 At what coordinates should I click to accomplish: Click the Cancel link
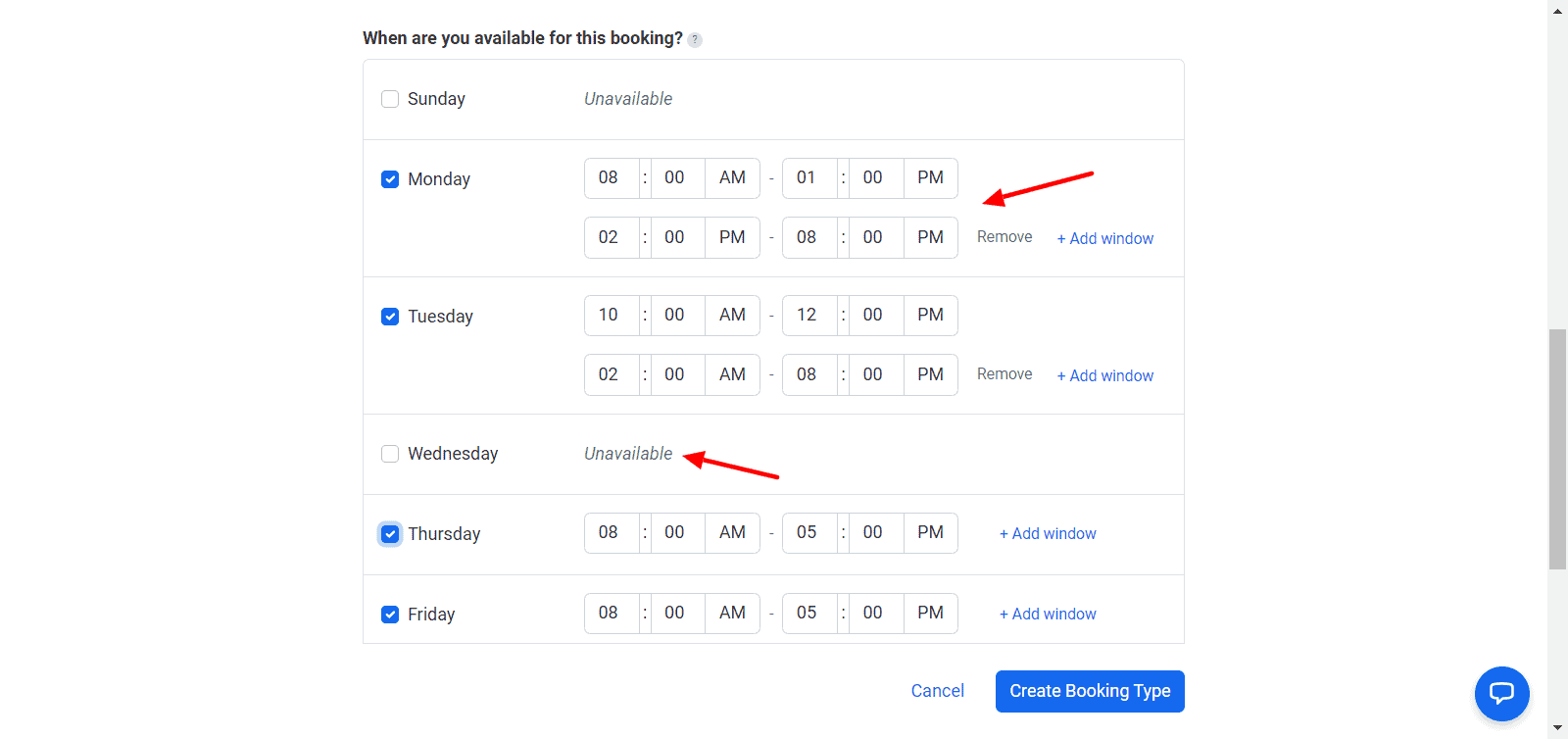tap(937, 691)
